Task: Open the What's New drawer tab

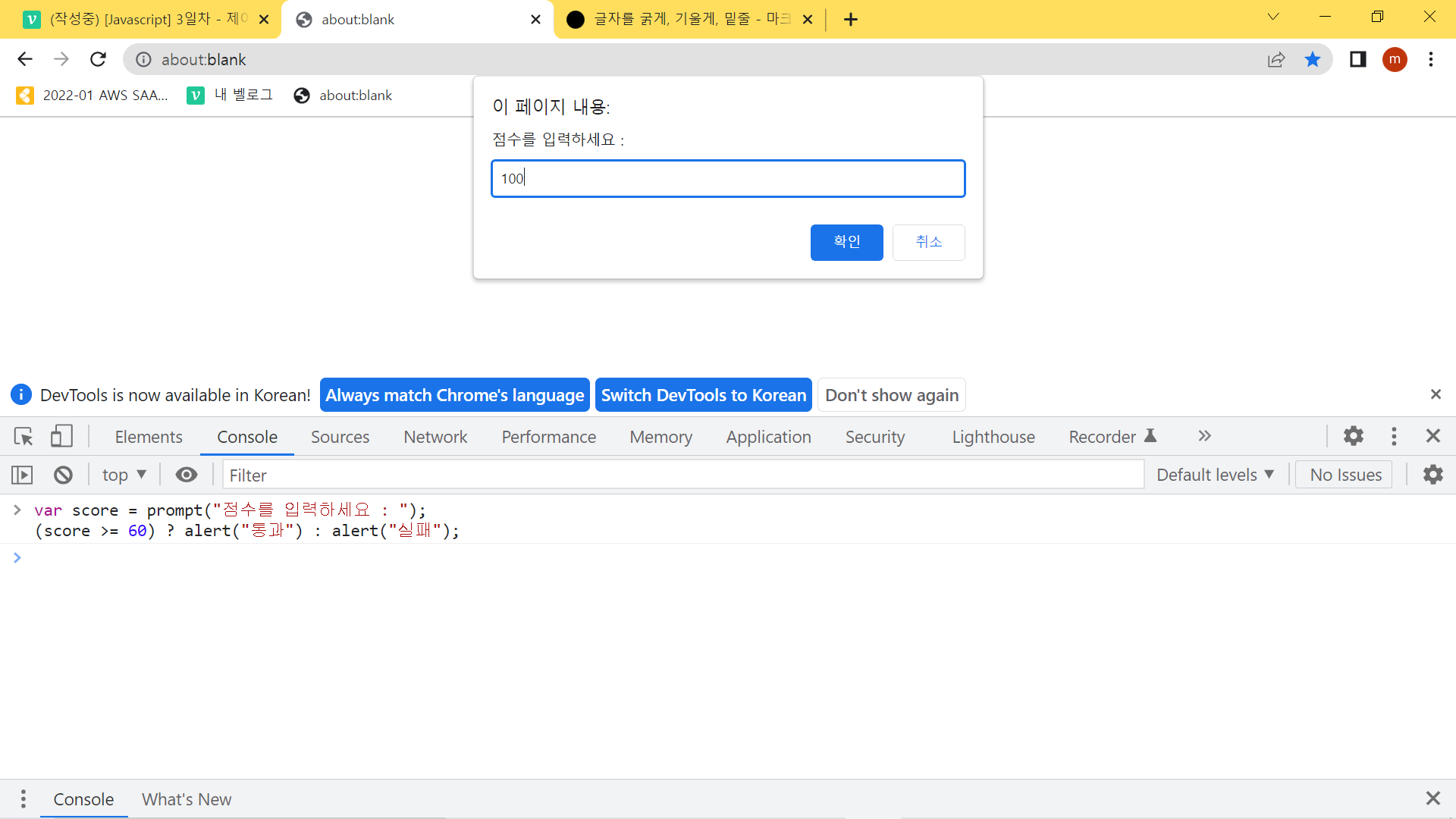Action: [x=187, y=799]
